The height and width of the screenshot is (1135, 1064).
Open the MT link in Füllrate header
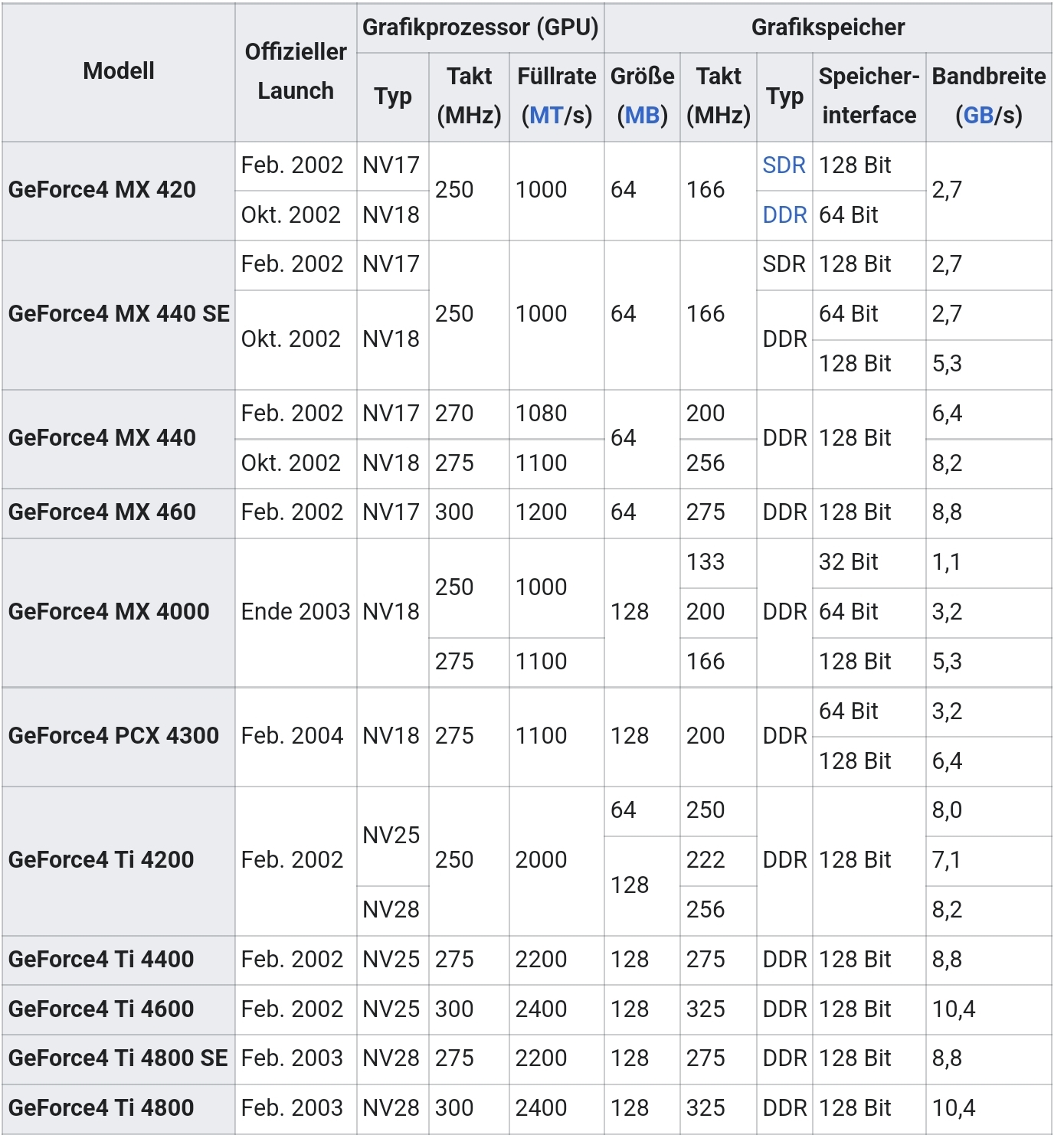[546, 116]
